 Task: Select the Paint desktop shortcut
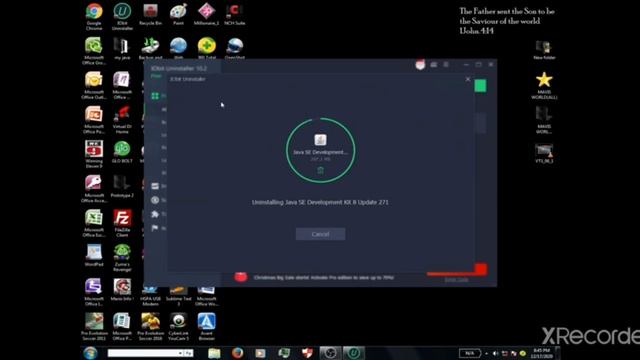(x=178, y=15)
